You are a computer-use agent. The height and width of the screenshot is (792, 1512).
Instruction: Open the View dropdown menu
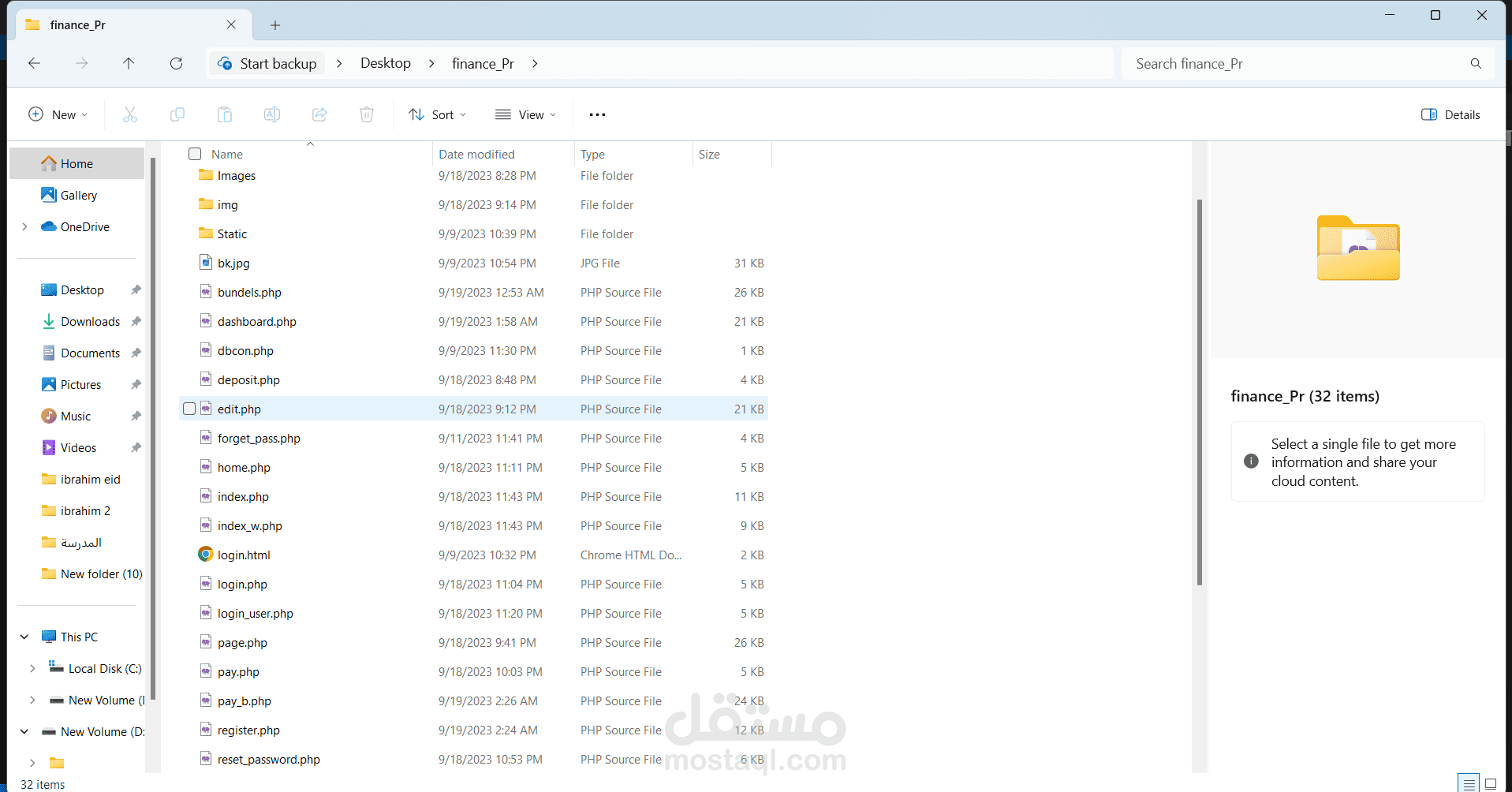coord(525,115)
